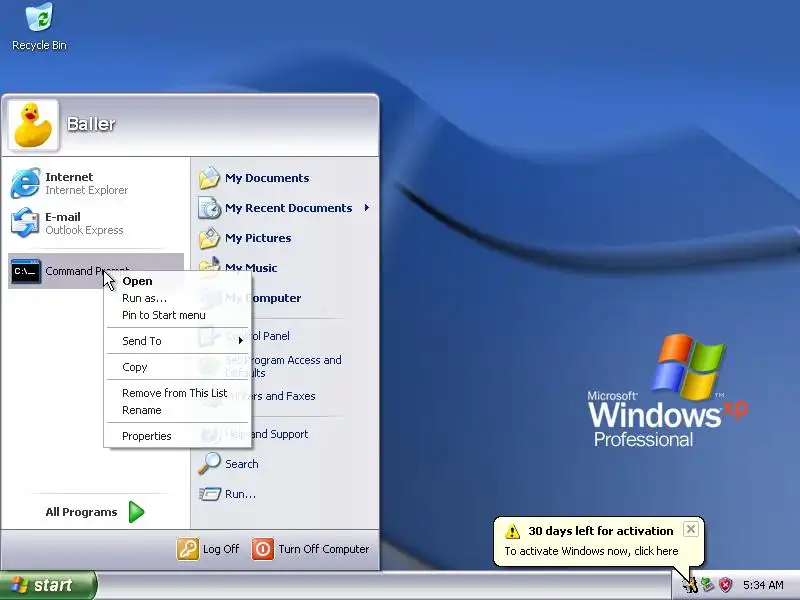
Task: Click the activation balloon warning icon
Action: click(512, 531)
